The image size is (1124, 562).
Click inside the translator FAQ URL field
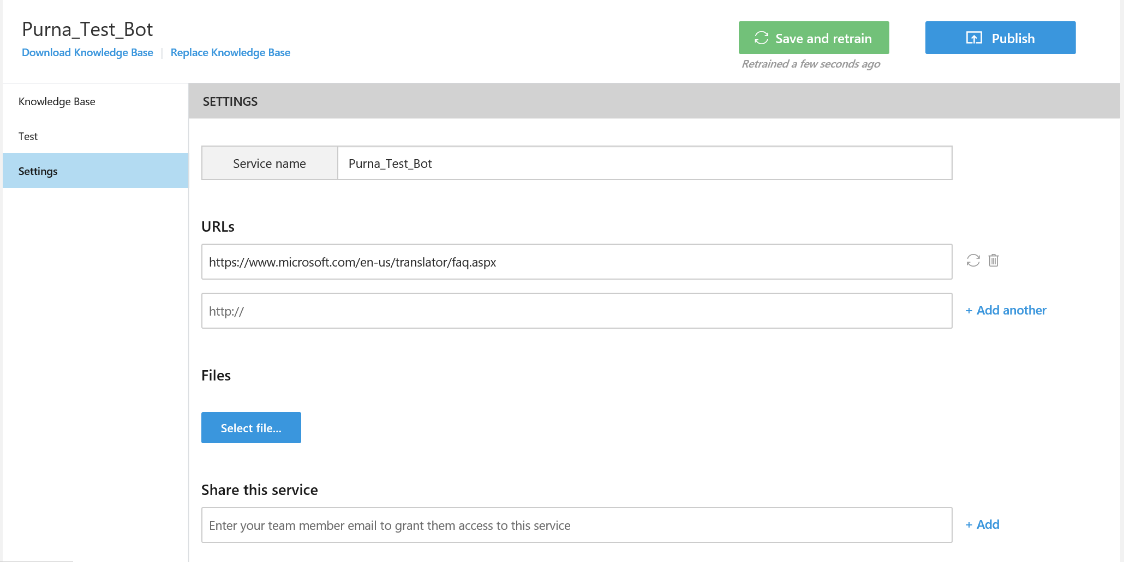coord(576,262)
